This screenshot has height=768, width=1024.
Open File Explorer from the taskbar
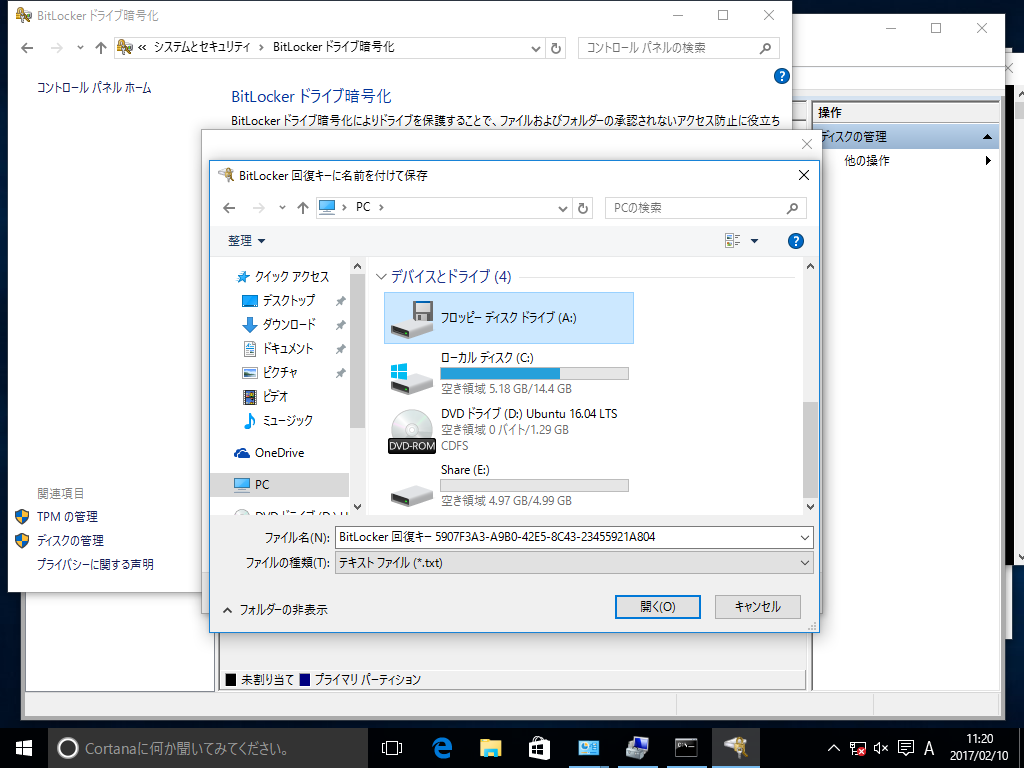(490, 748)
